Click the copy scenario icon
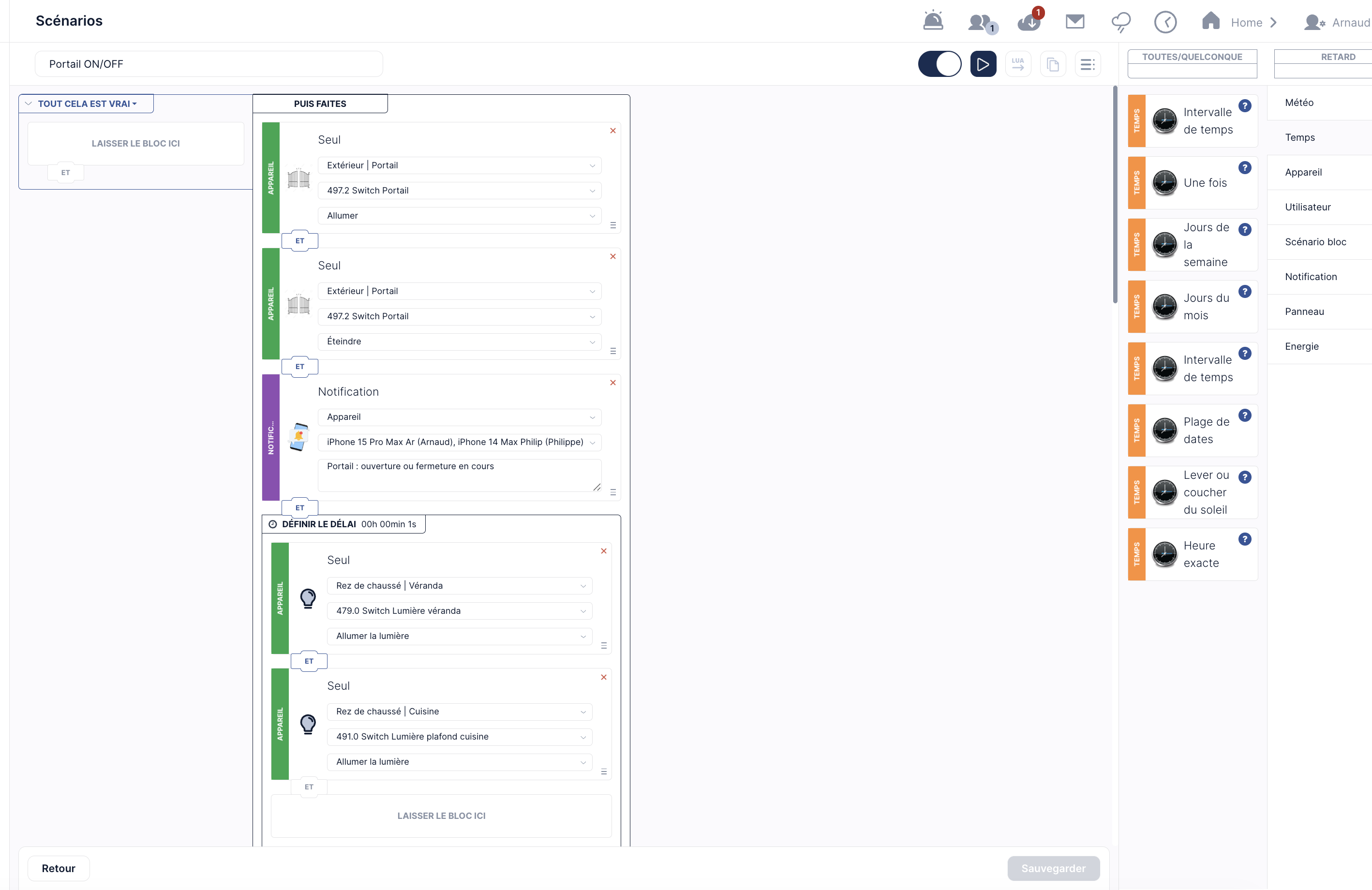This screenshot has height=890, width=1372. 1053,64
